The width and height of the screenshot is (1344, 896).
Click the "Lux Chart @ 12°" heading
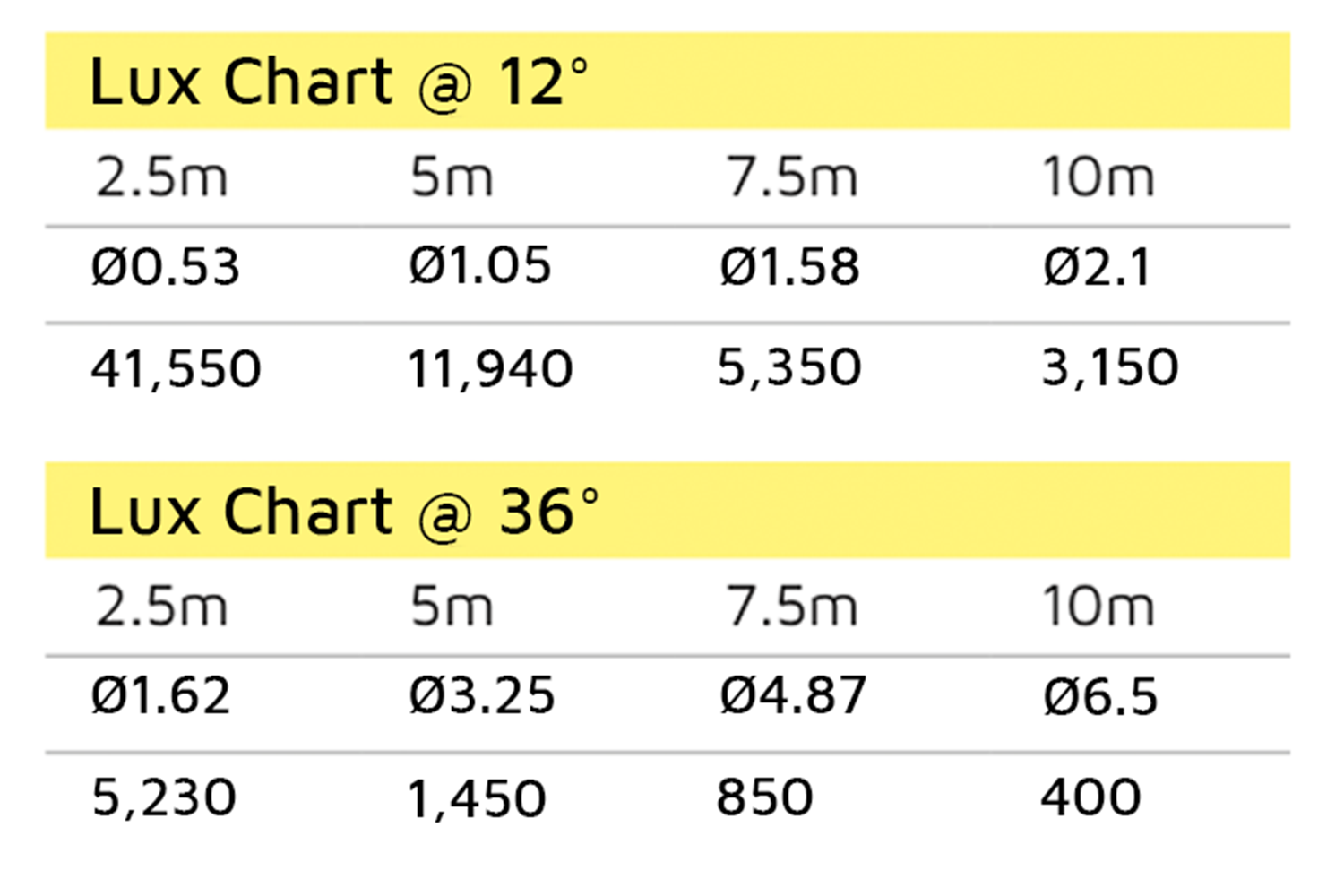pos(339,82)
